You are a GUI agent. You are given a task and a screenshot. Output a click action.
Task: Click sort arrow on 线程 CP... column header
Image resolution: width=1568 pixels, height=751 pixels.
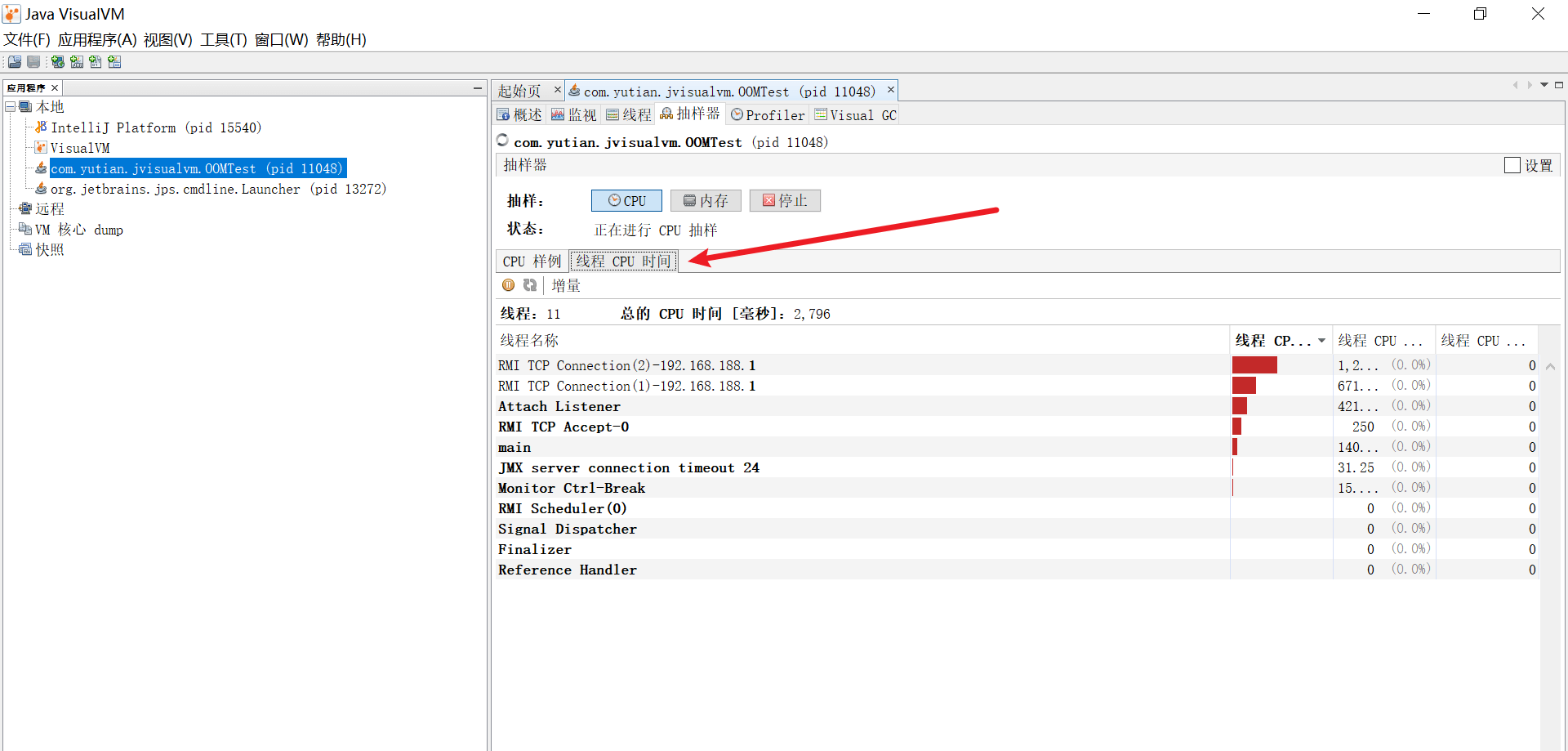tap(1321, 341)
